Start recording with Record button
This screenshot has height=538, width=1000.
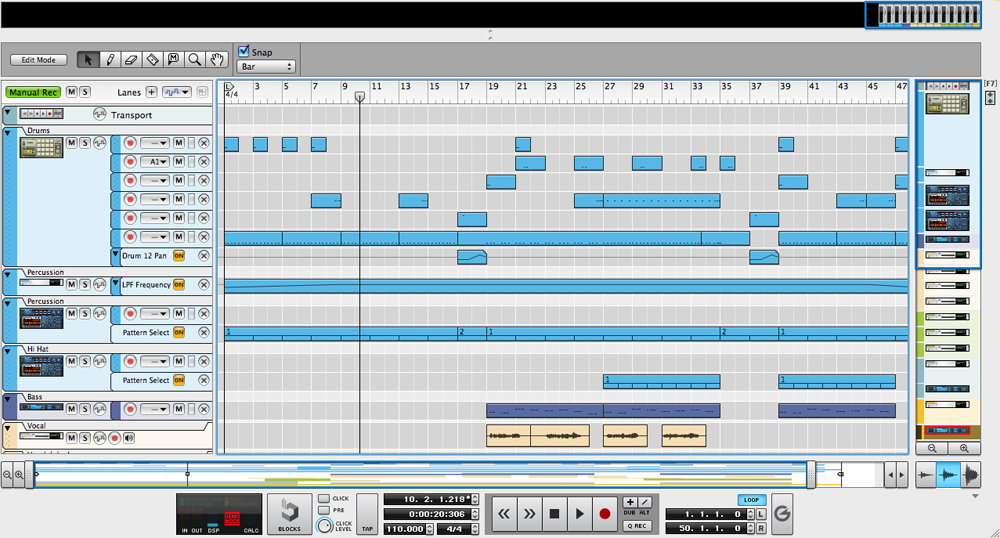click(x=605, y=513)
